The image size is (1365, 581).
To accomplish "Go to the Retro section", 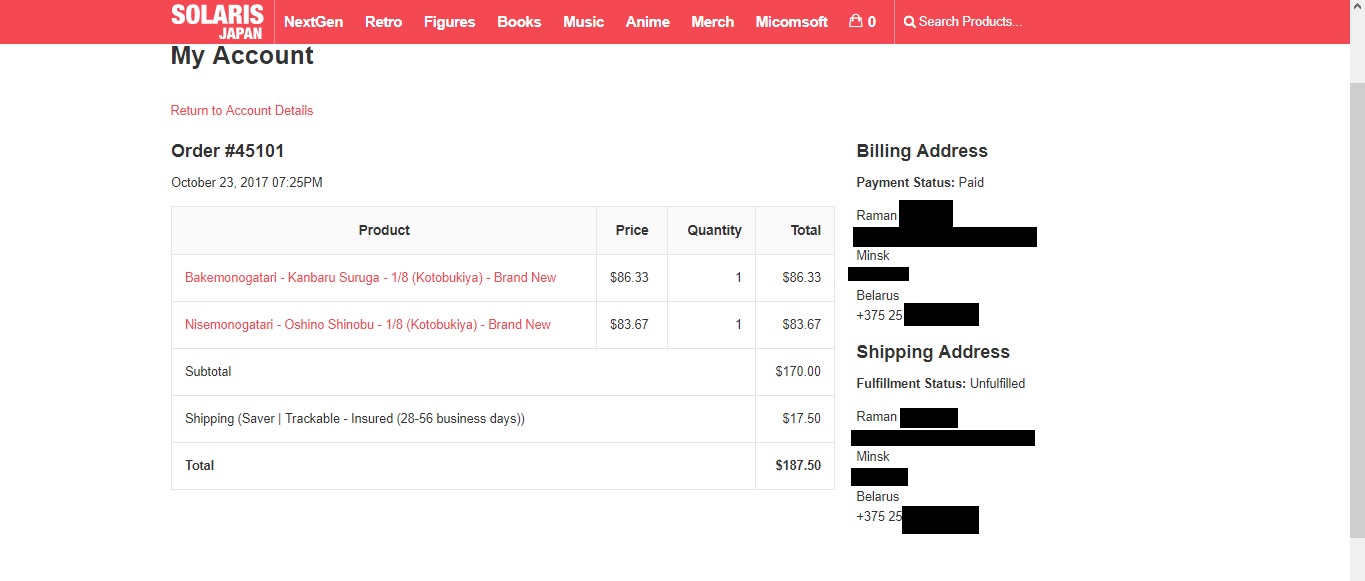I will (383, 22).
